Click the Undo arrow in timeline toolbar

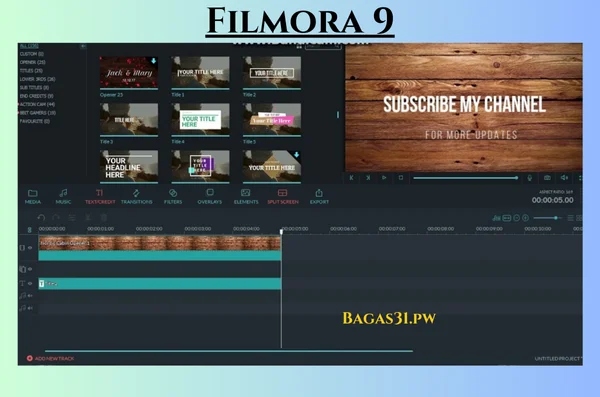point(41,217)
